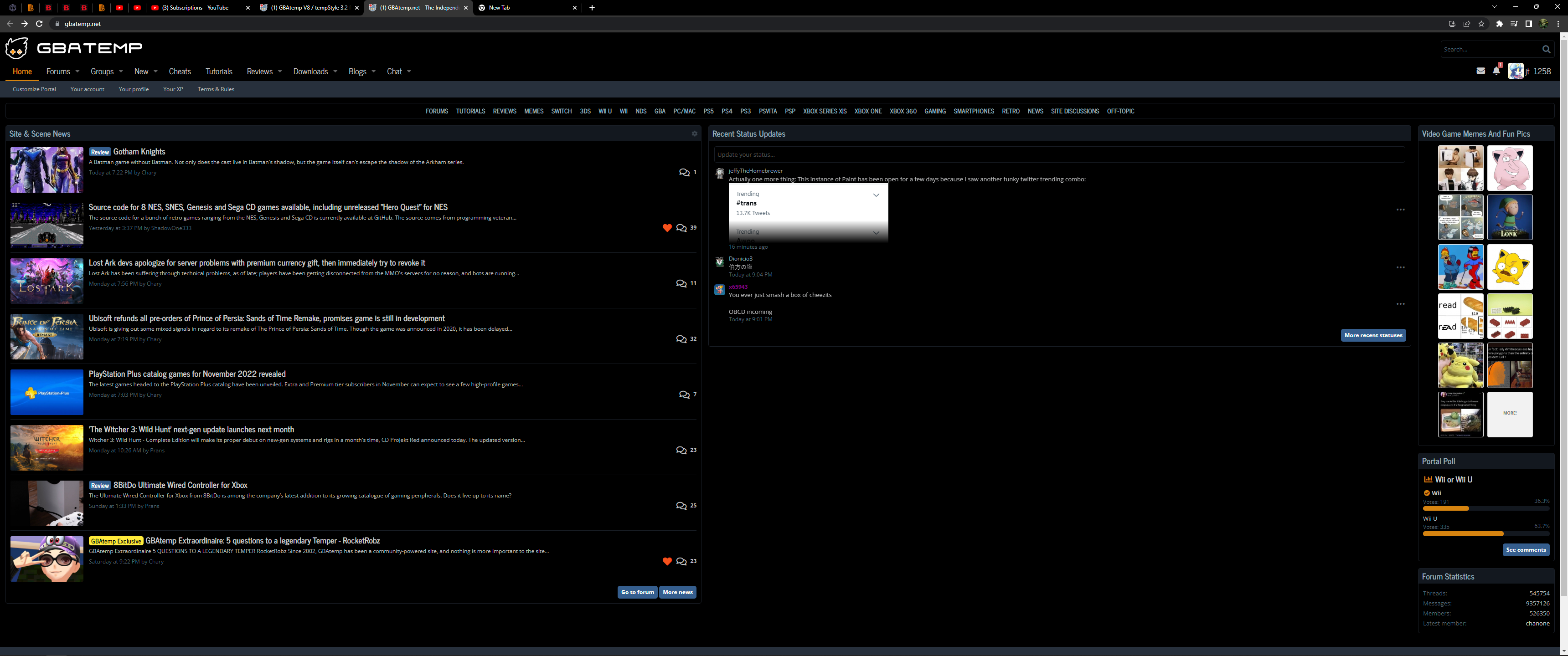Click comments icon on Gotham Knights article

tap(684, 172)
